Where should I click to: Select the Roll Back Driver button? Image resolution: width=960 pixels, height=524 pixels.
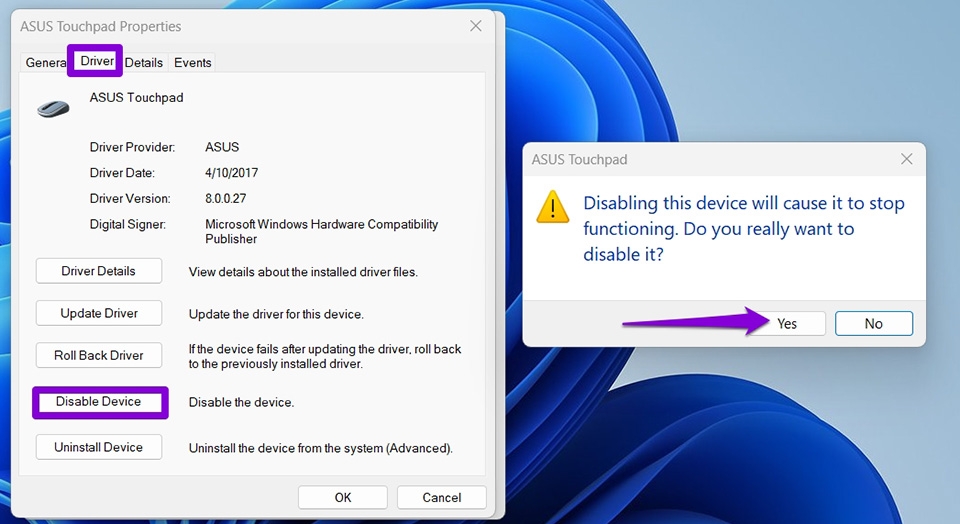99,356
